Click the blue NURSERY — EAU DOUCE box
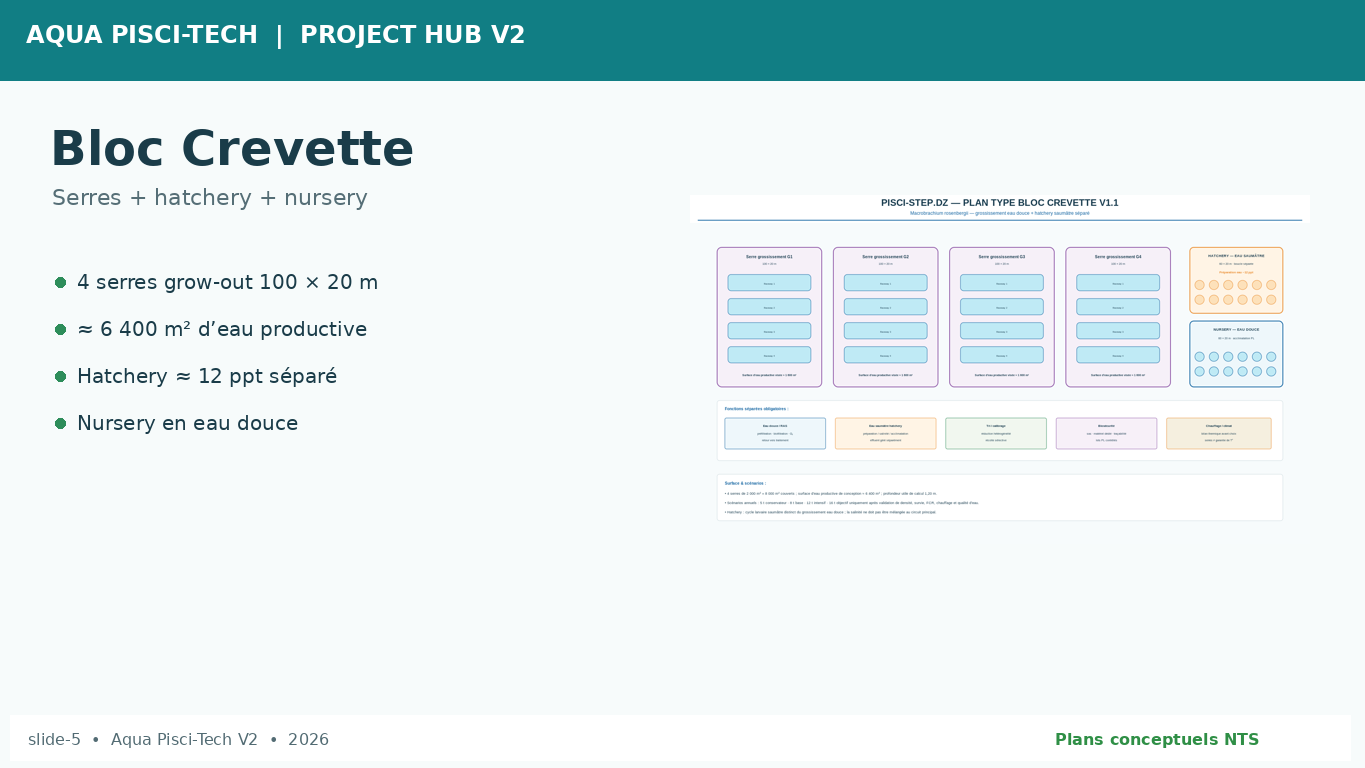The image size is (1365, 768). 1236,354
